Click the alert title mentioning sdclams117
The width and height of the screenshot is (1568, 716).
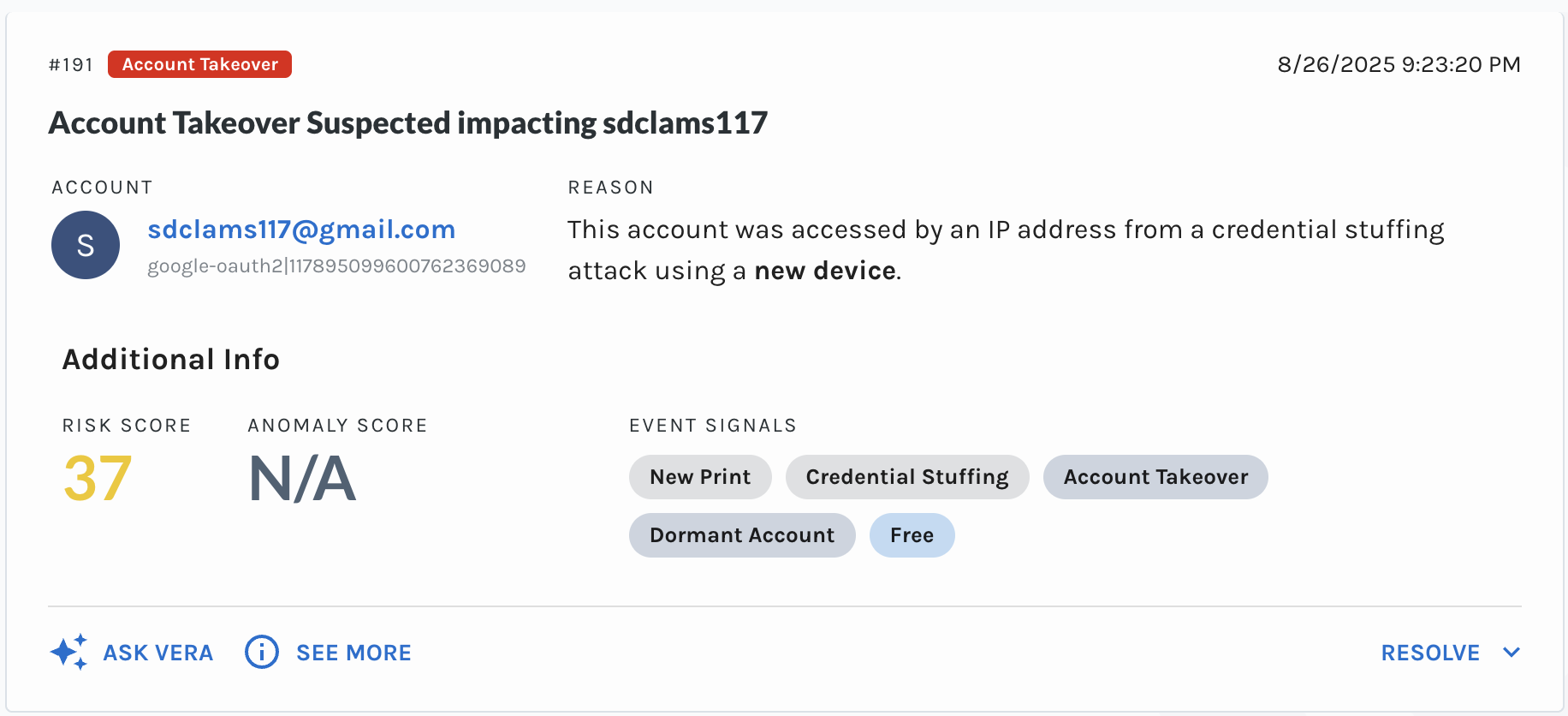408,123
